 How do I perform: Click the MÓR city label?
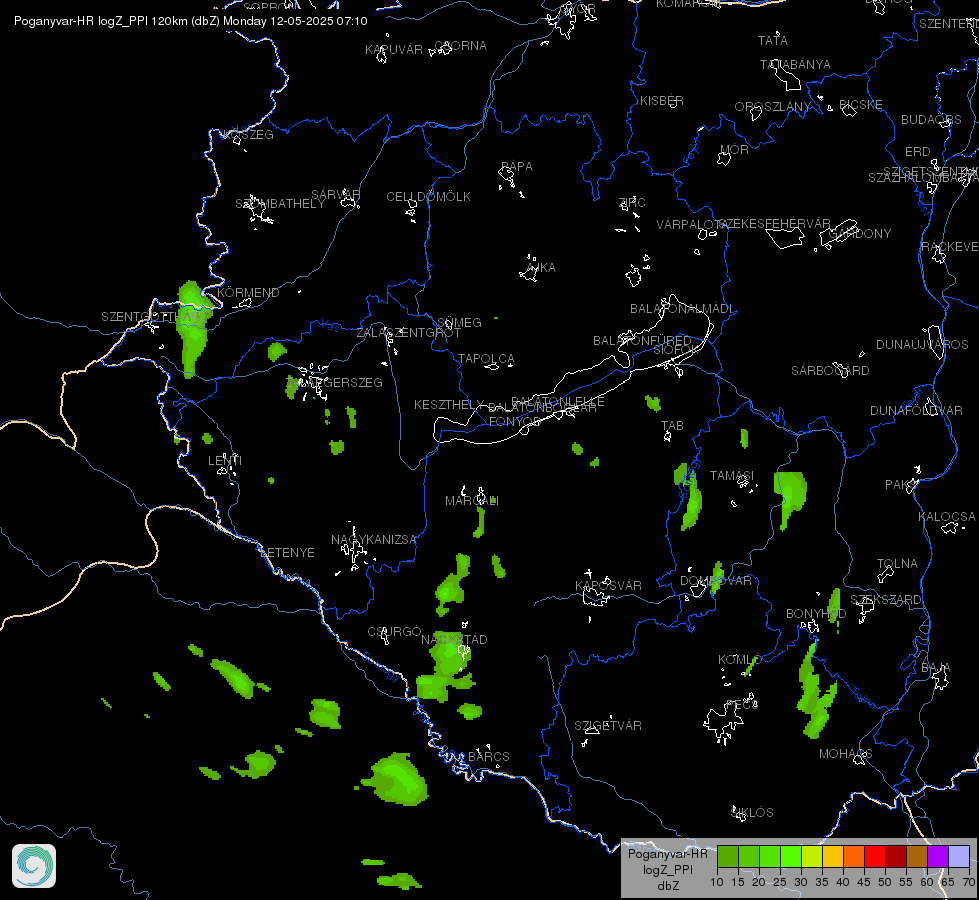tap(734, 149)
